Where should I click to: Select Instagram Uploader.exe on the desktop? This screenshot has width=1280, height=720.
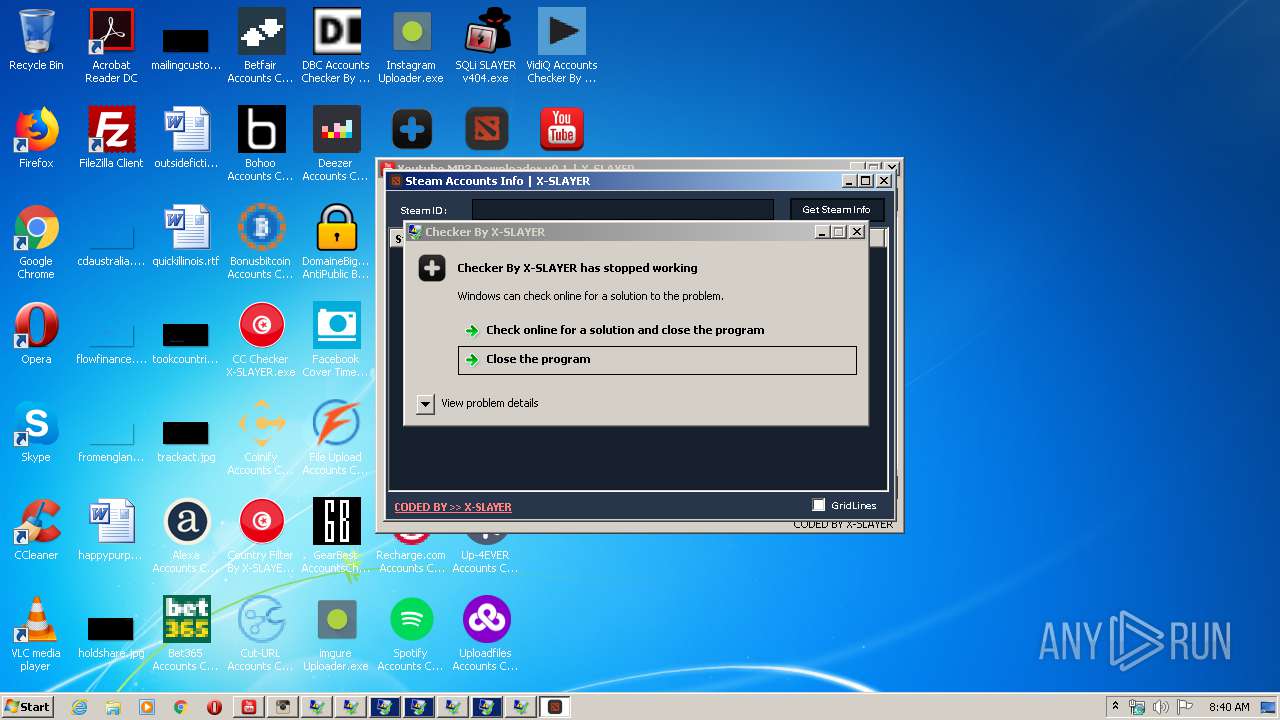pyautogui.click(x=411, y=45)
